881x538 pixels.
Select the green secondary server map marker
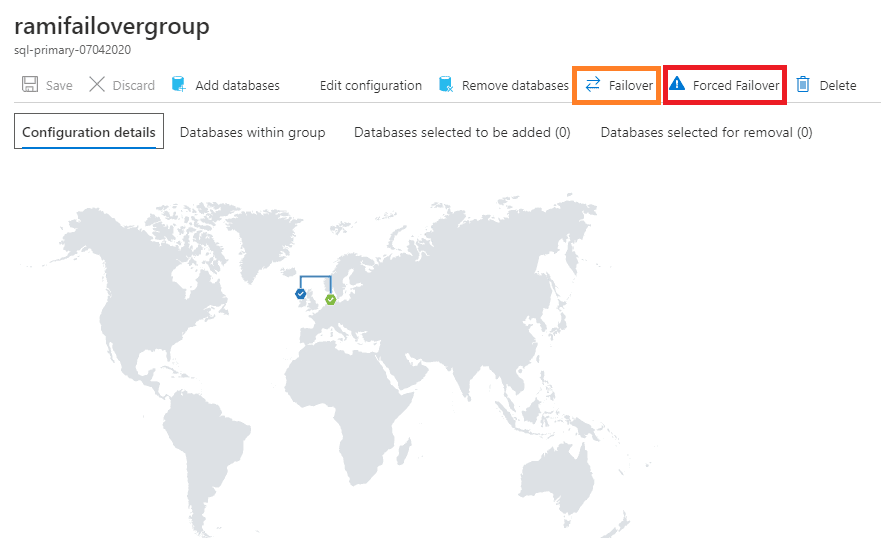point(330,298)
